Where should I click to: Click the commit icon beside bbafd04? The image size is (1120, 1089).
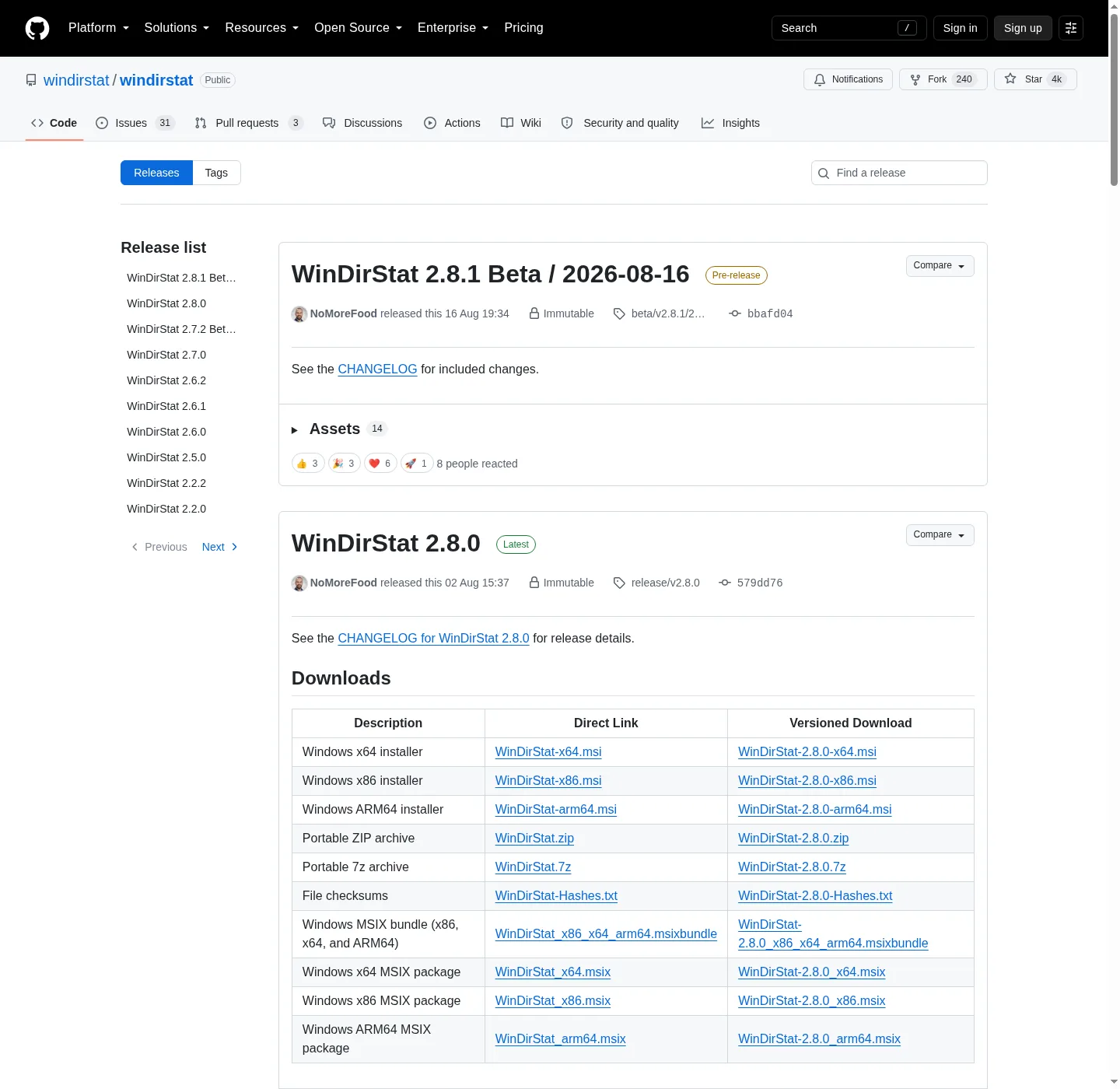point(735,313)
